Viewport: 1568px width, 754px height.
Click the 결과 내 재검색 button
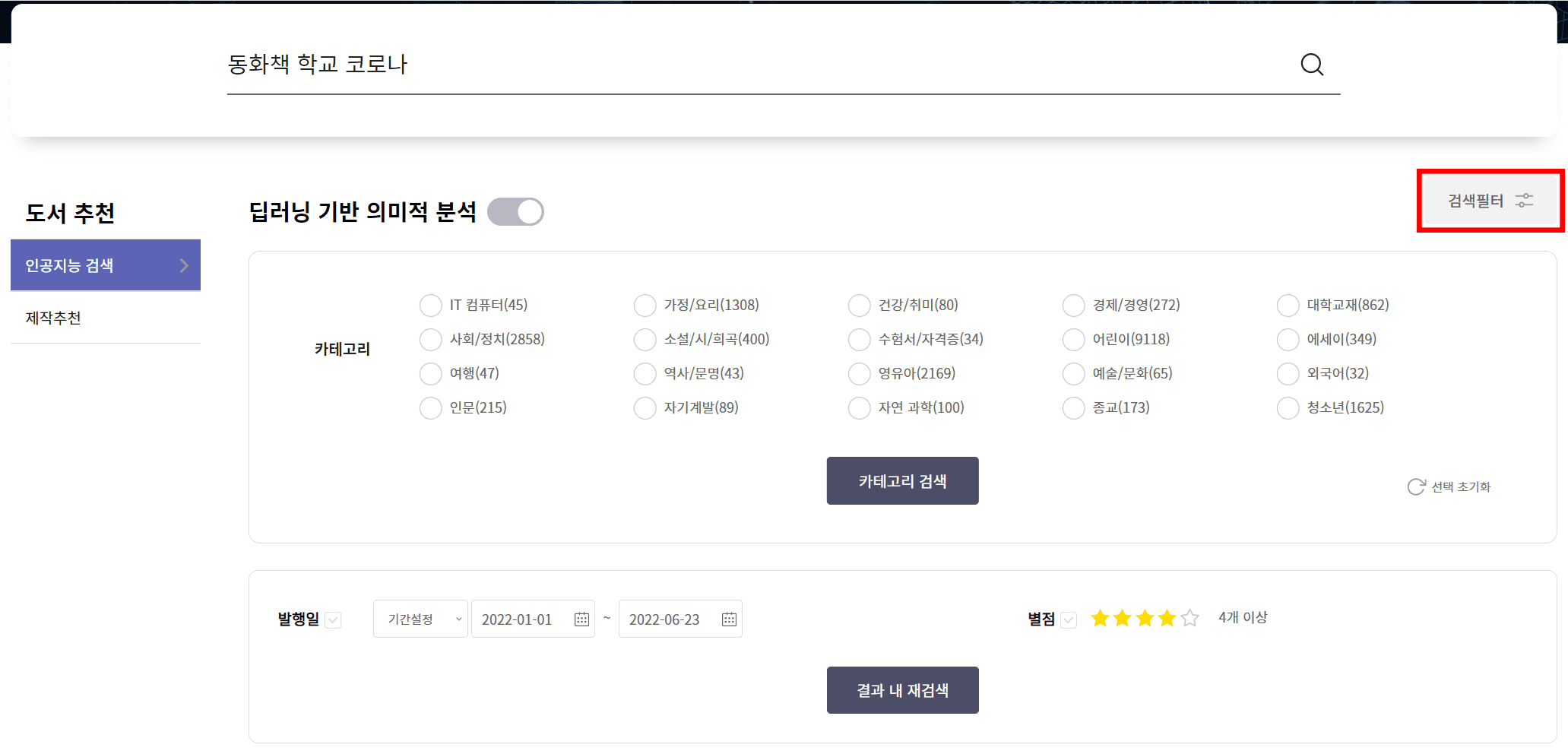(x=902, y=690)
